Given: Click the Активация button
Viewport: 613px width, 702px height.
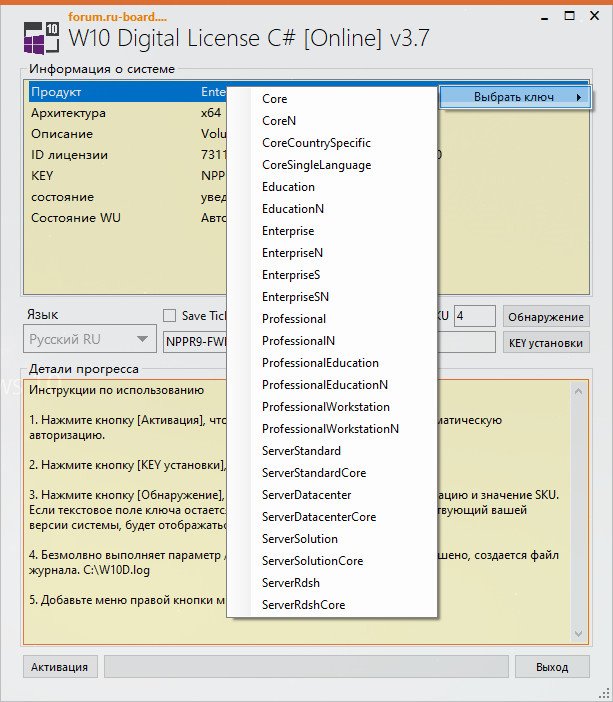Looking at the screenshot, I should [x=60, y=667].
